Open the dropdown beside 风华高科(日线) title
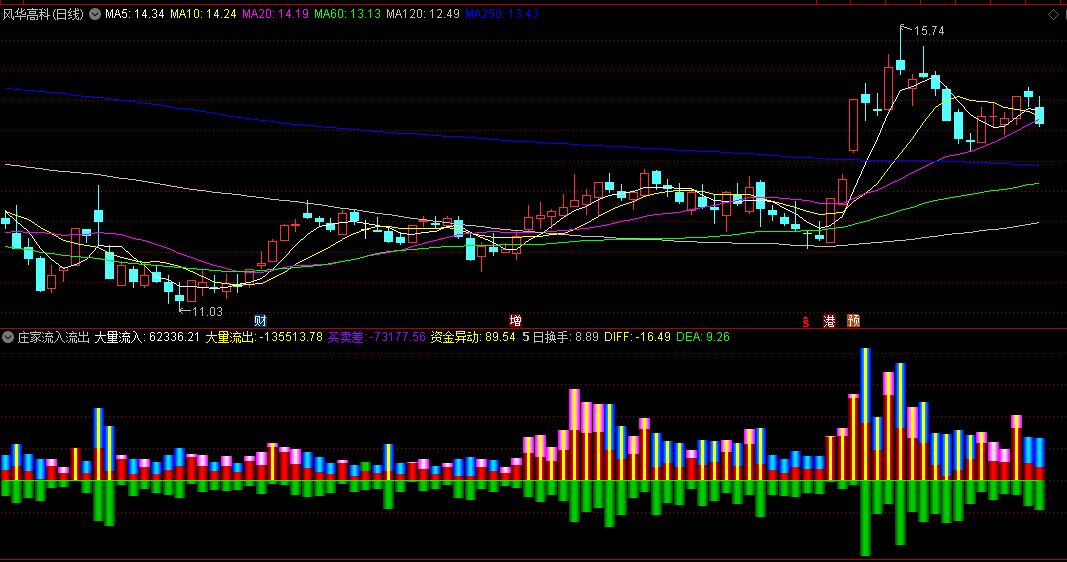The width and height of the screenshot is (1067, 562). [x=95, y=14]
